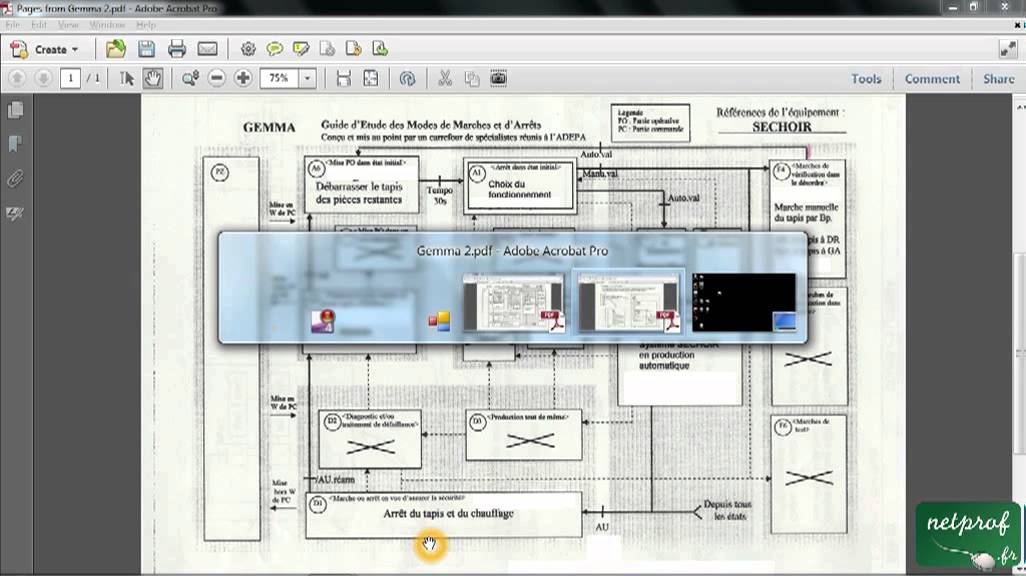Show page thumbnails side panel
The image size is (1026, 576).
15,109
